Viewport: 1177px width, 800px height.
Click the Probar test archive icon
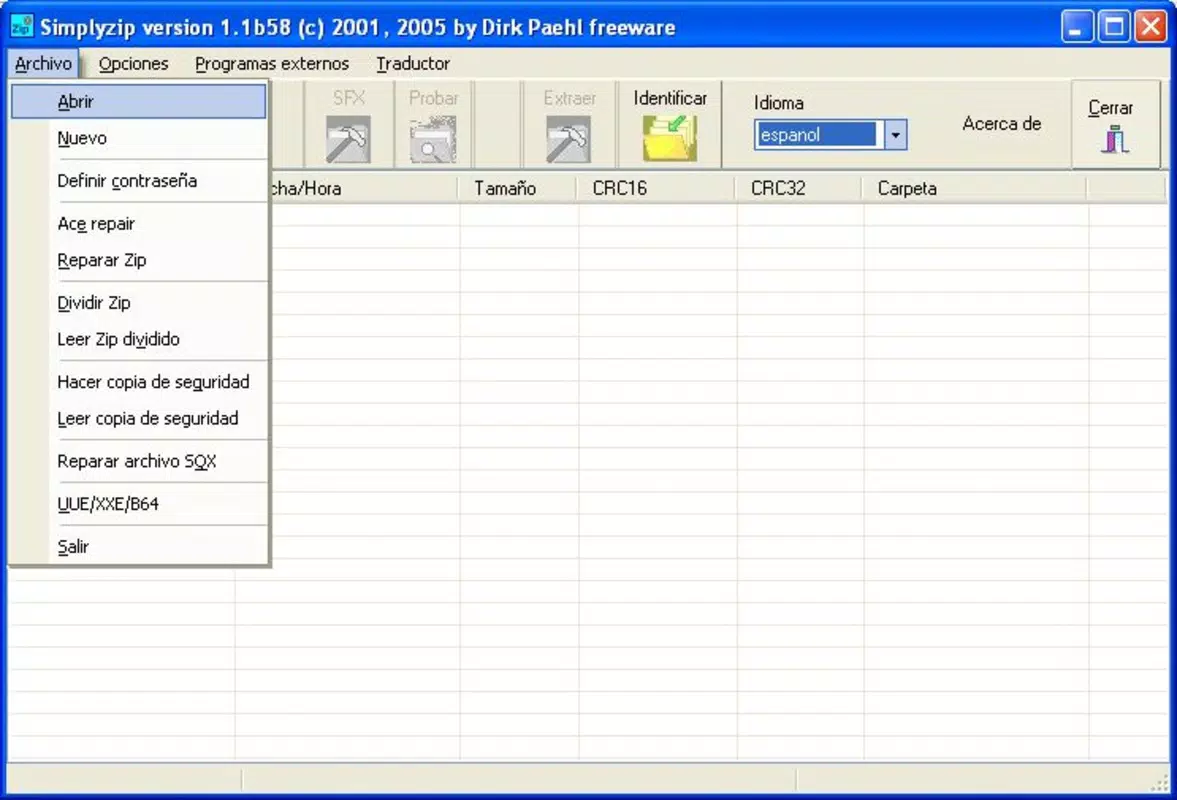tap(433, 140)
